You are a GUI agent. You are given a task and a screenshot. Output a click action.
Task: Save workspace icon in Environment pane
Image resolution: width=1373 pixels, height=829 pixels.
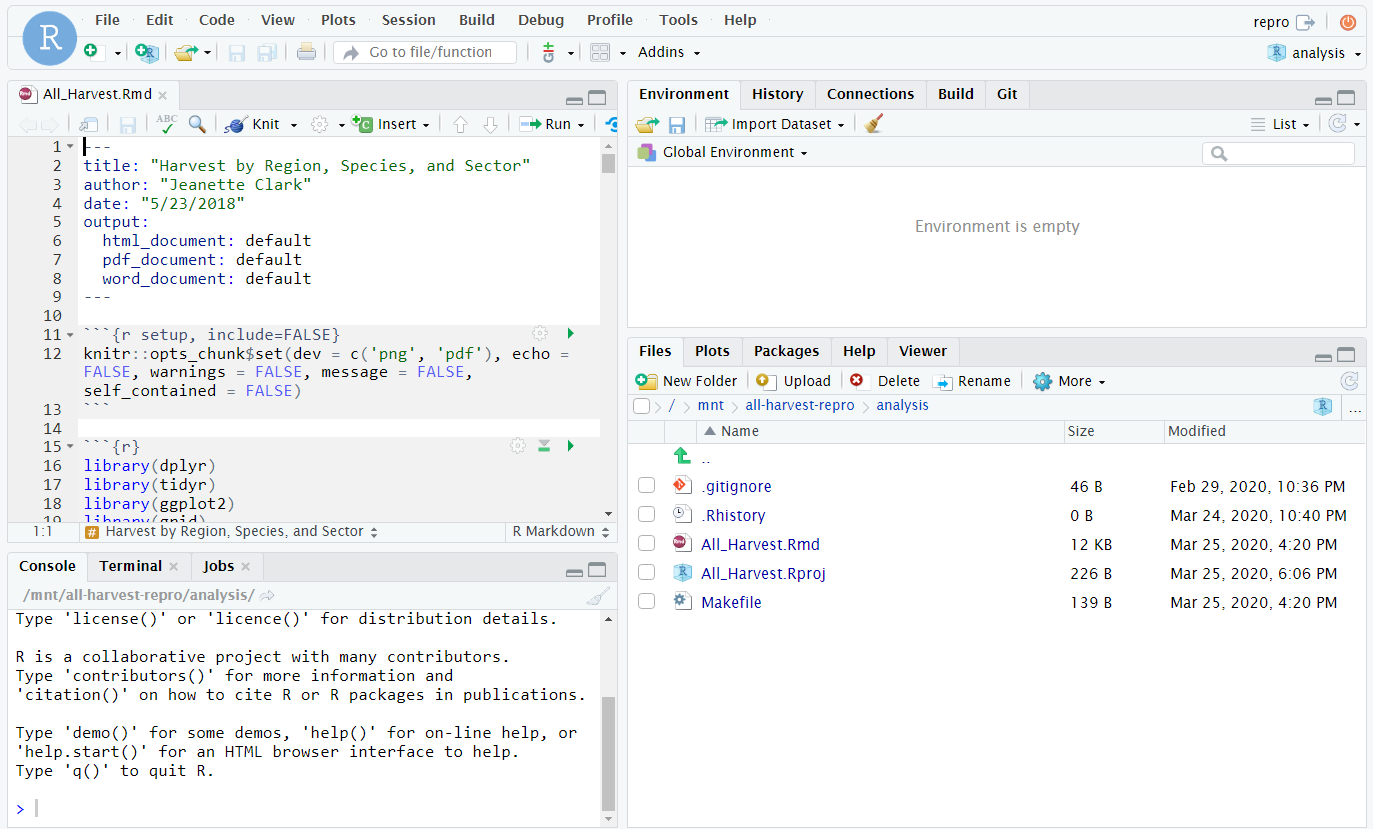click(677, 124)
